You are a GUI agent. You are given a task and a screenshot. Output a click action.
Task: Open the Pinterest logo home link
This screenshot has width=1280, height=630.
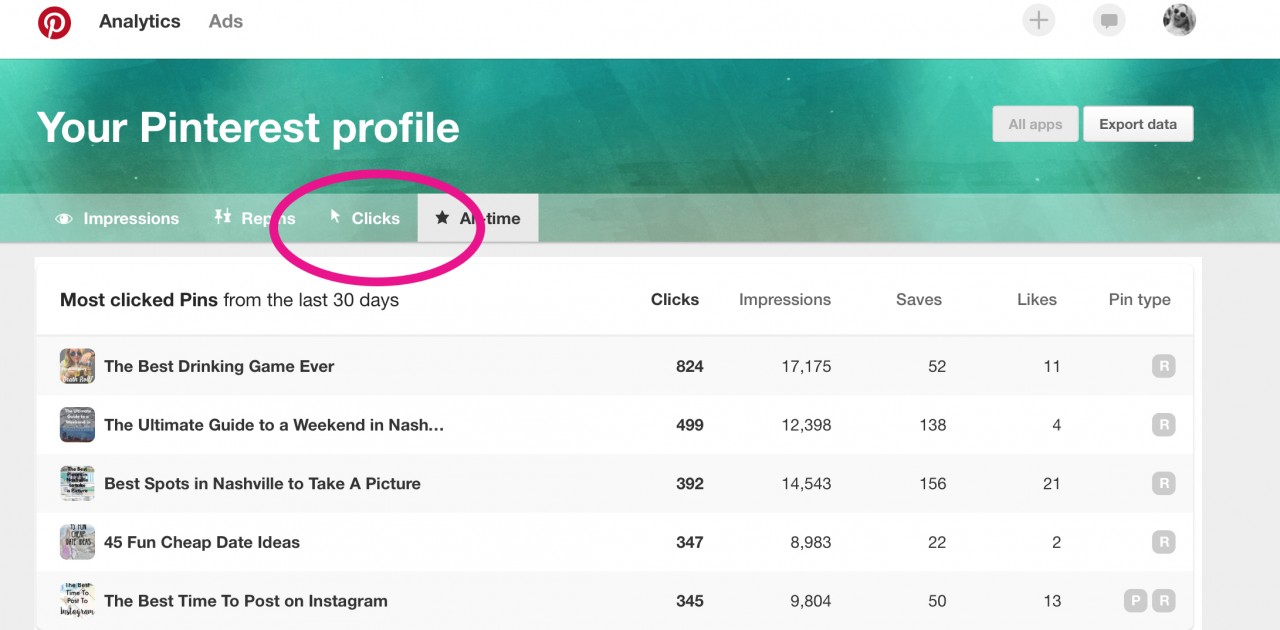(54, 22)
